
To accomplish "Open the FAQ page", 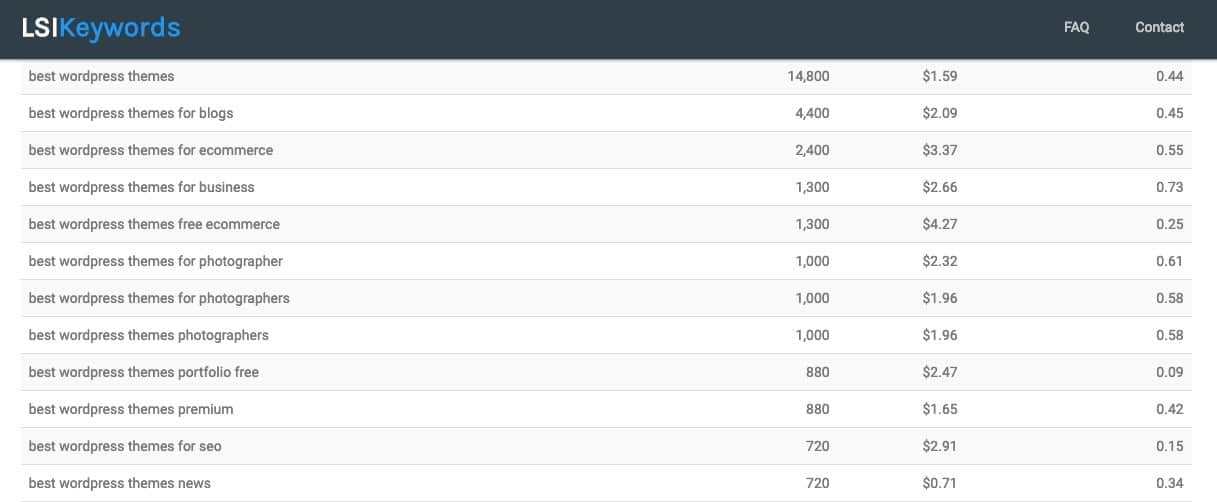I will (x=1076, y=28).
